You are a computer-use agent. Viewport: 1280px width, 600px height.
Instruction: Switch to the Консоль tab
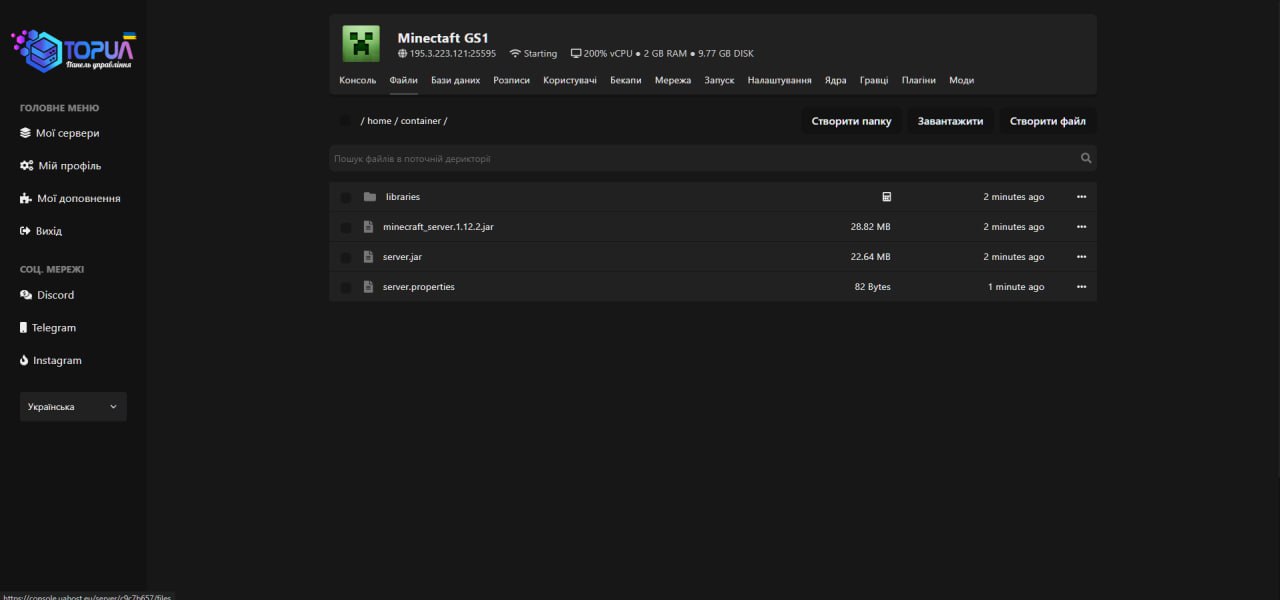tap(357, 80)
